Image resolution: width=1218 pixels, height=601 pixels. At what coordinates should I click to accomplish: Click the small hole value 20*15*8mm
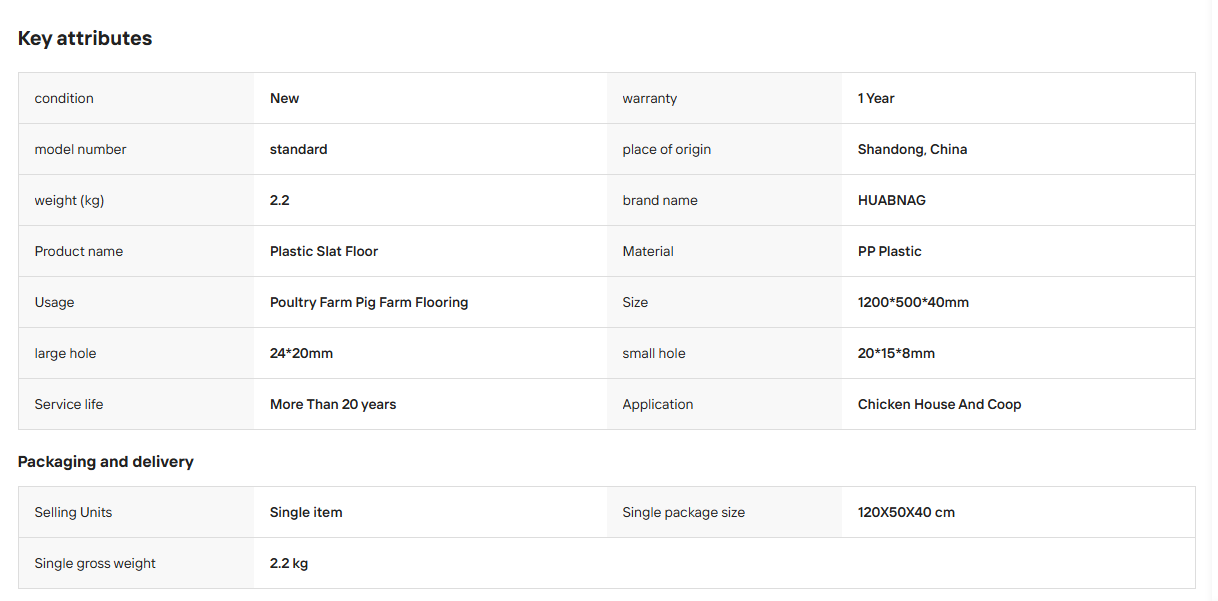[x=896, y=353]
